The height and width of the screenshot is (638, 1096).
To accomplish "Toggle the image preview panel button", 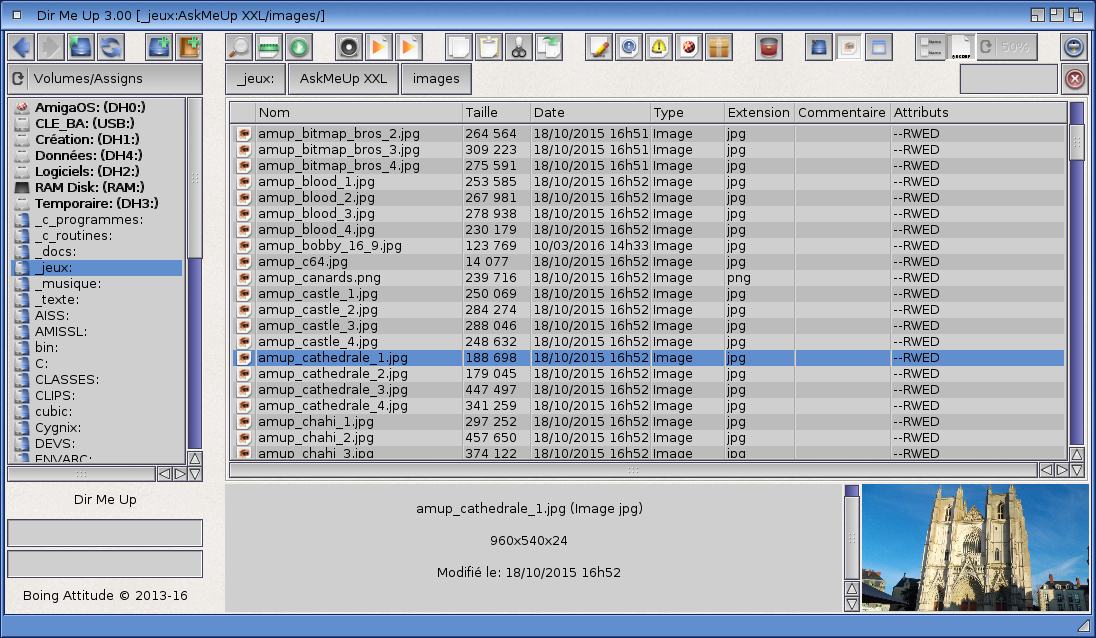I will 848,47.
